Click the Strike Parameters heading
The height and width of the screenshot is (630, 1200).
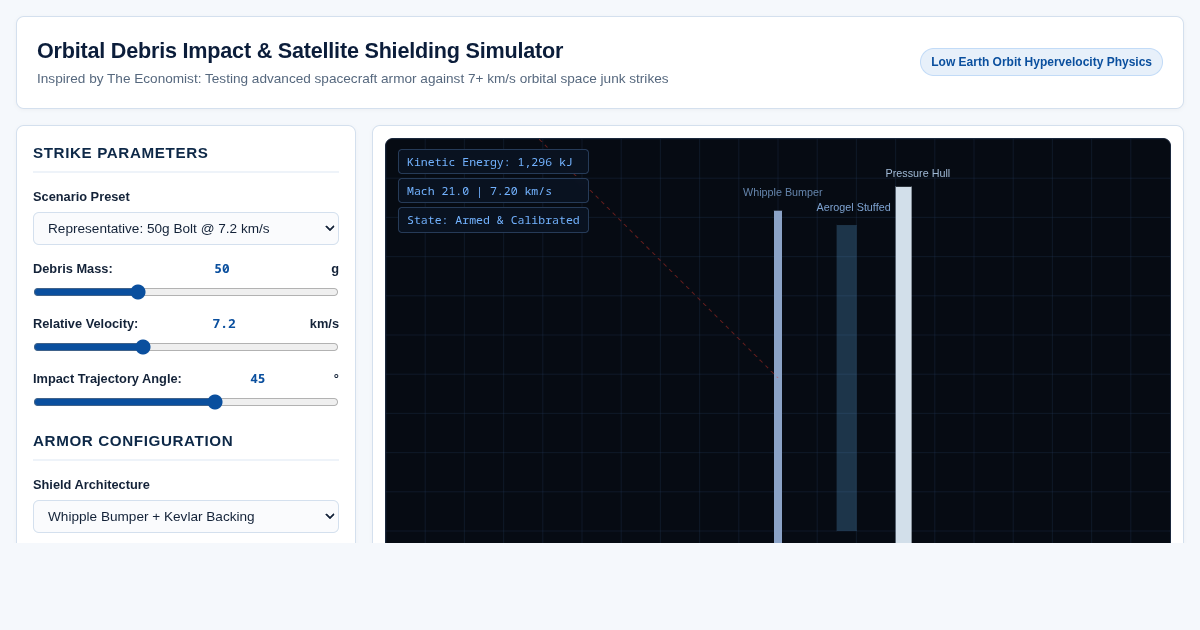pyautogui.click(x=121, y=153)
